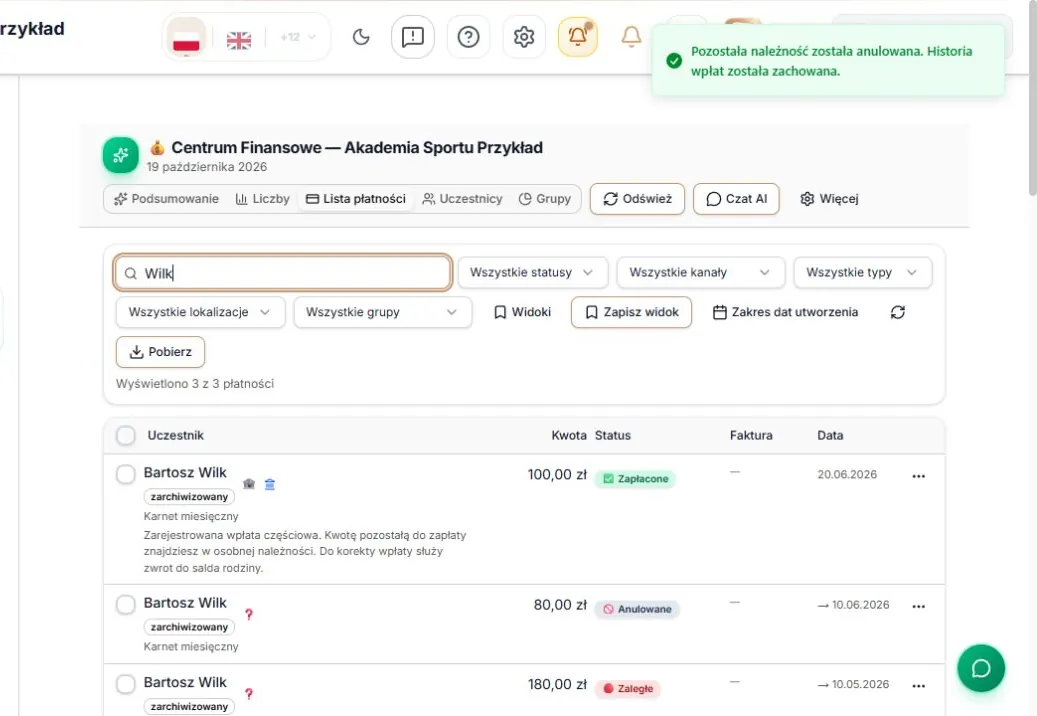Click the green sparkle icon beside Centrum Finansowe
This screenshot has height=716, width=1037.
(x=120, y=155)
